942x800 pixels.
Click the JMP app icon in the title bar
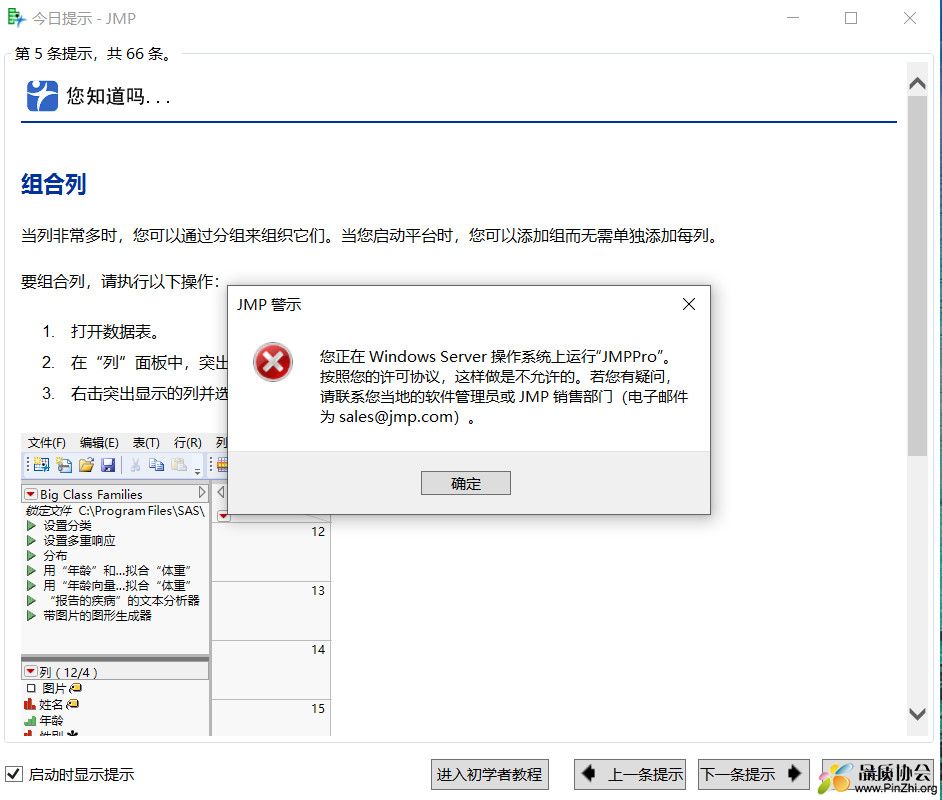[16, 18]
